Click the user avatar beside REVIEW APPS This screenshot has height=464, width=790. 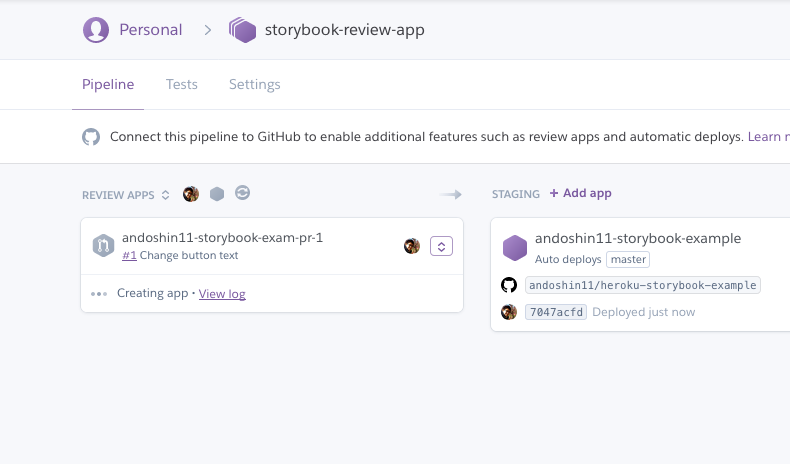point(191,194)
